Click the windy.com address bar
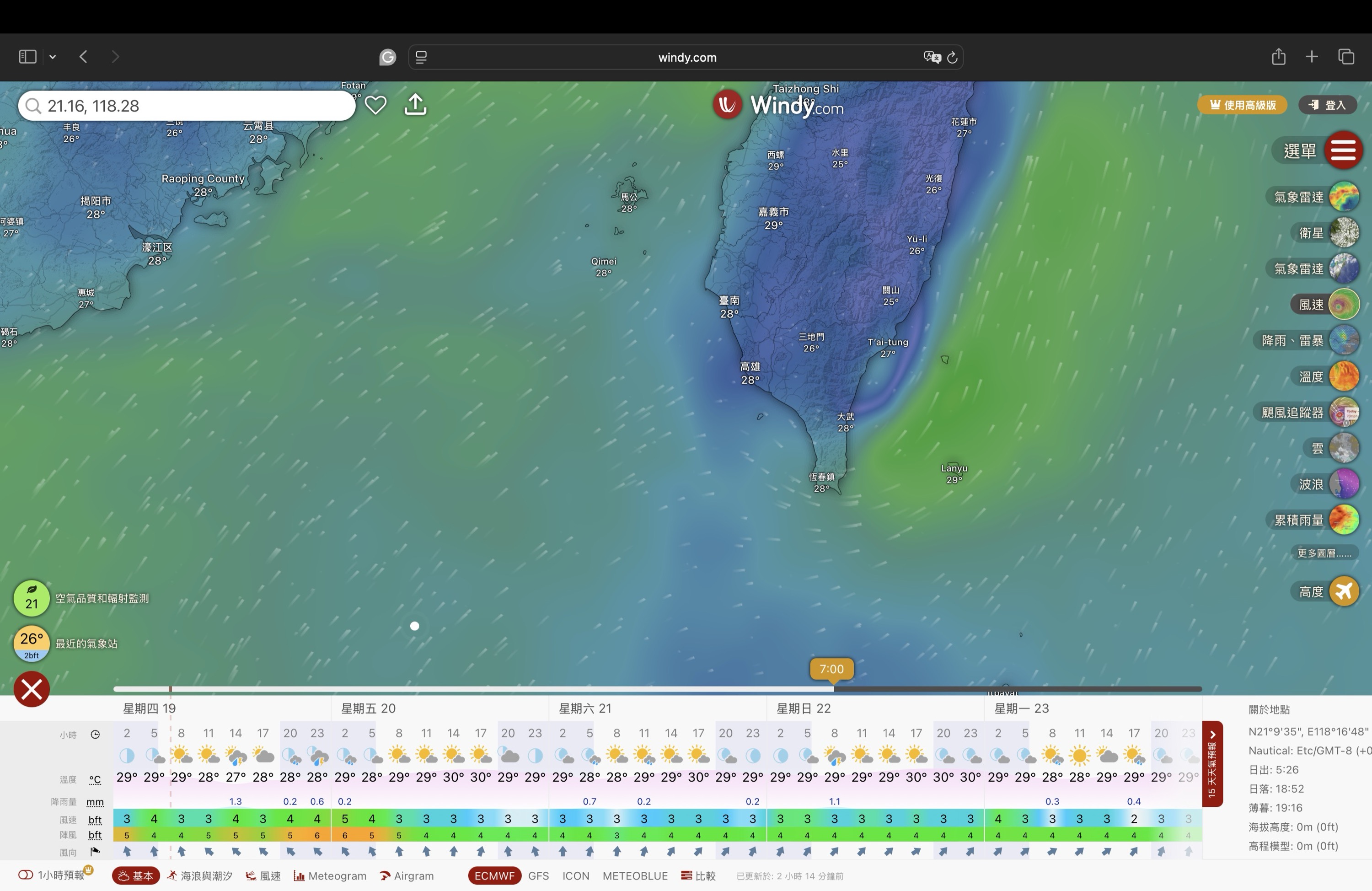 point(686,57)
